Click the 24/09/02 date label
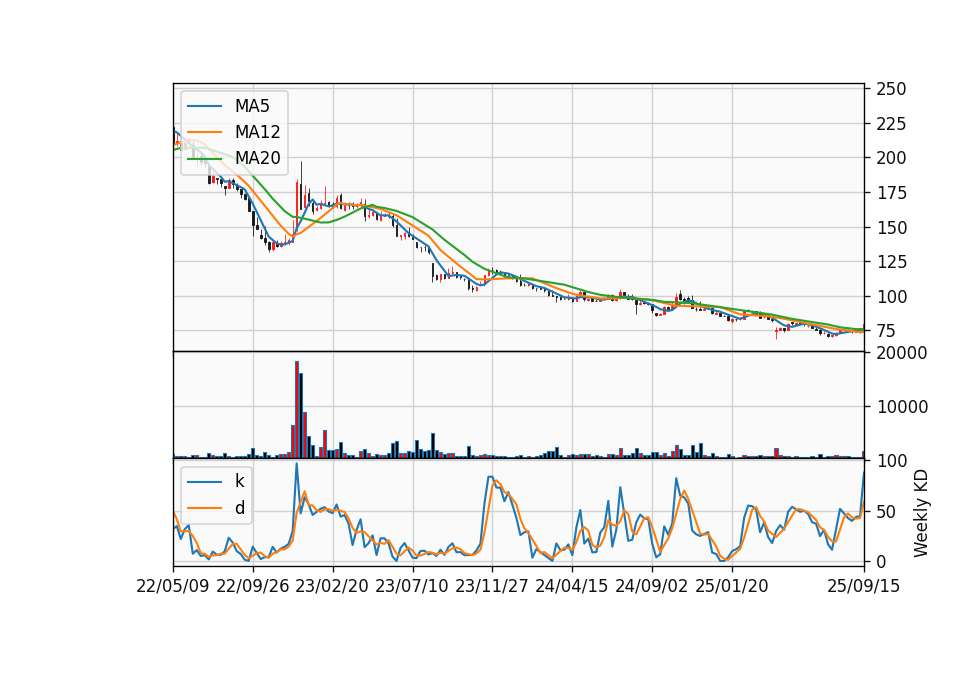The width and height of the screenshot is (960, 690). point(651,586)
